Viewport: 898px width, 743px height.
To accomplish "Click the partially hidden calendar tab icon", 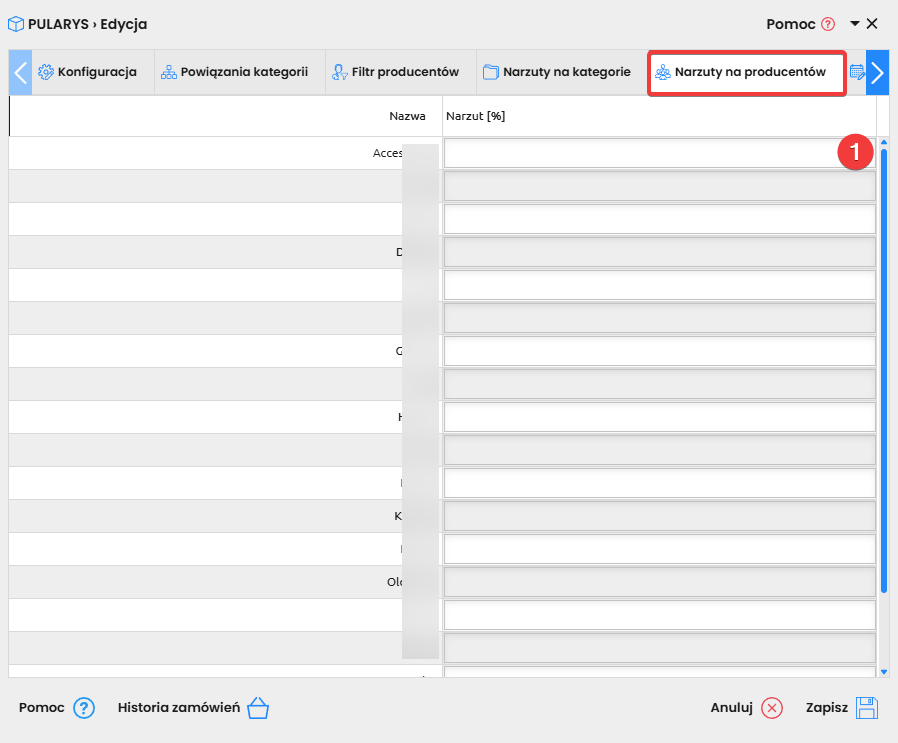I will [x=857, y=72].
